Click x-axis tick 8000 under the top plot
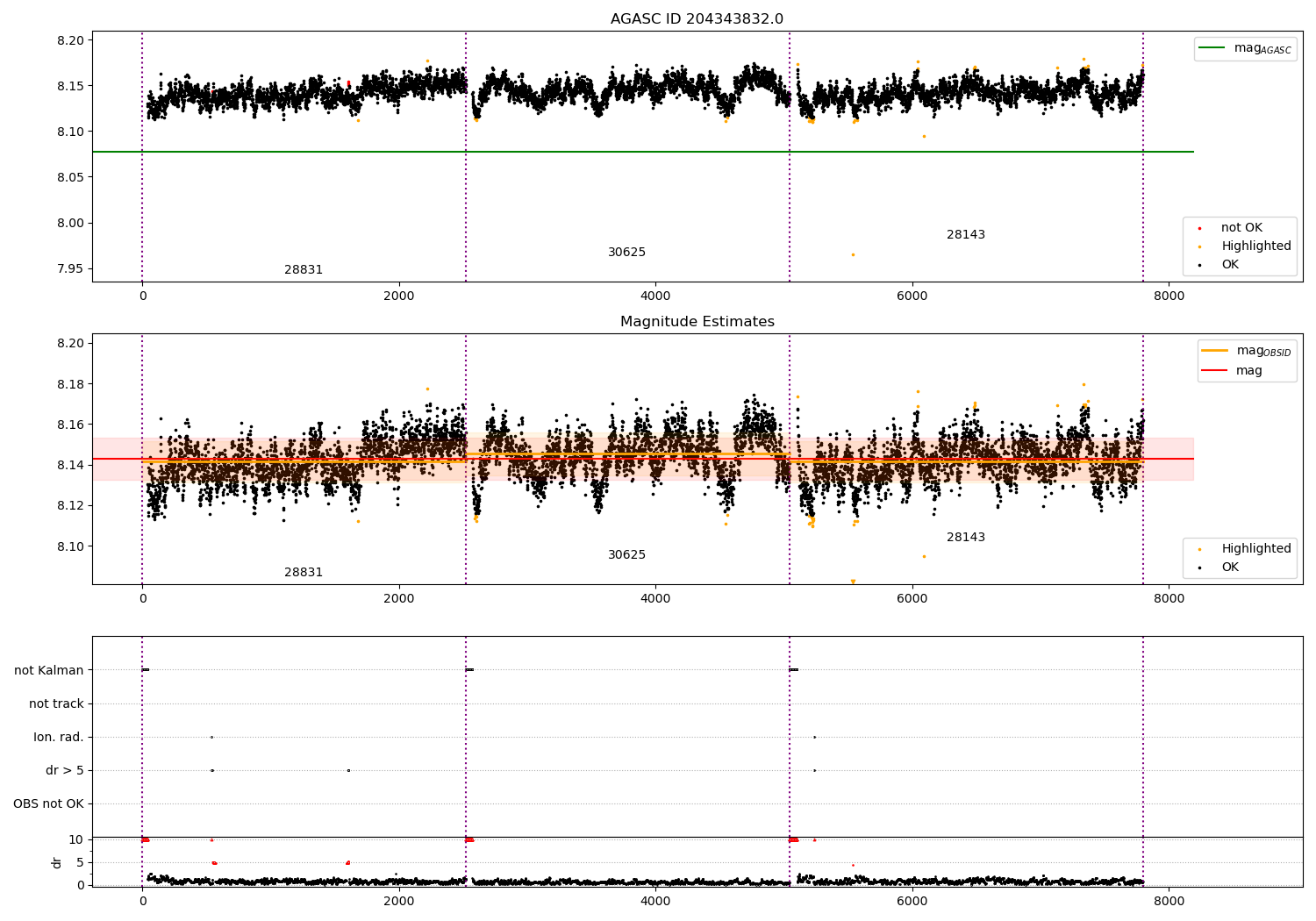 coord(1169,296)
